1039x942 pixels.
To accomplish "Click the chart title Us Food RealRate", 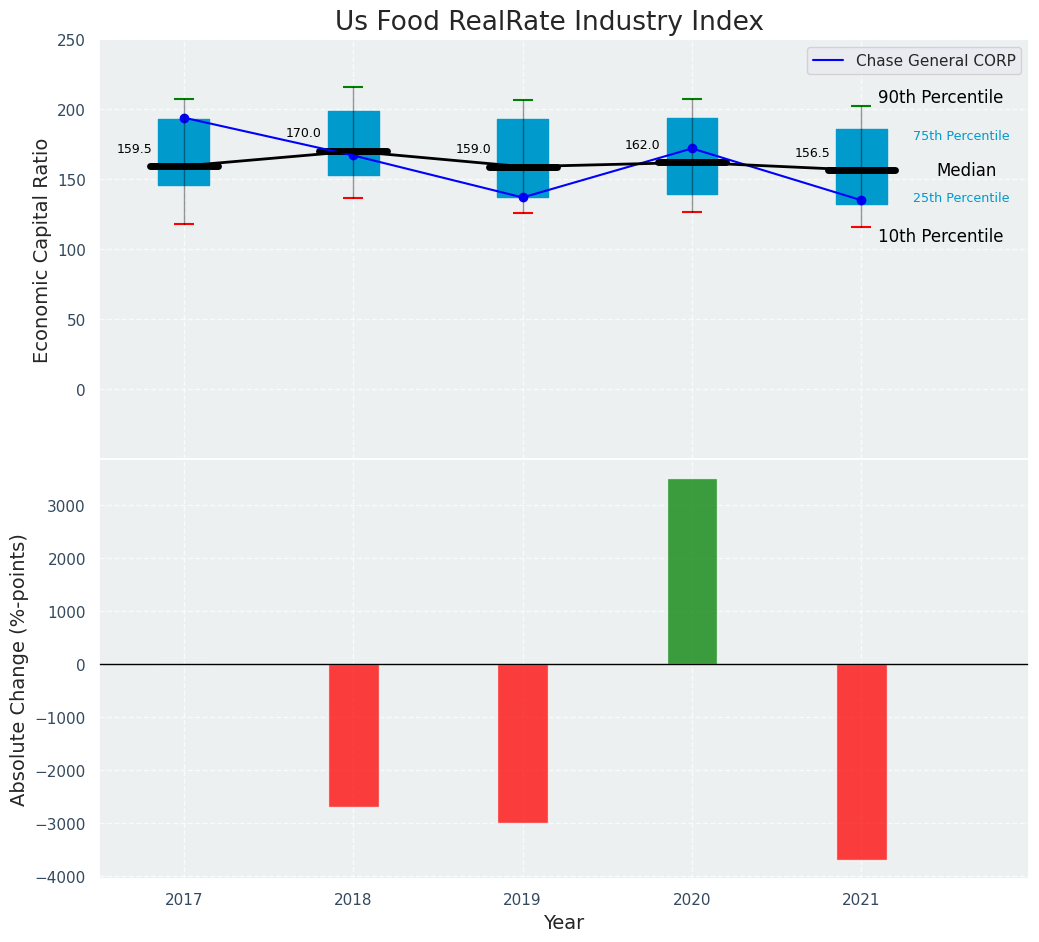I will click(x=549, y=22).
